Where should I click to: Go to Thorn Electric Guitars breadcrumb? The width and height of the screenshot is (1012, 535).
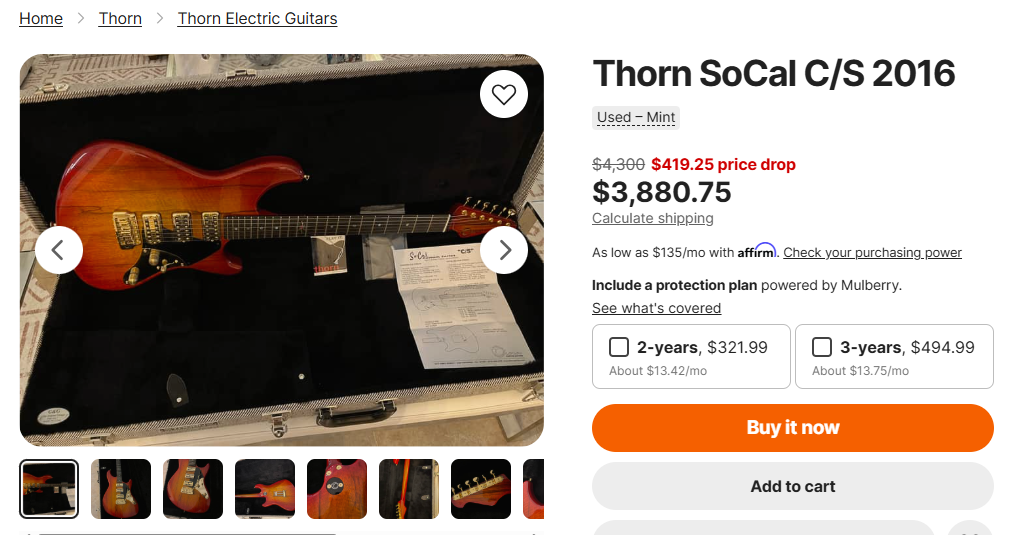point(257,19)
